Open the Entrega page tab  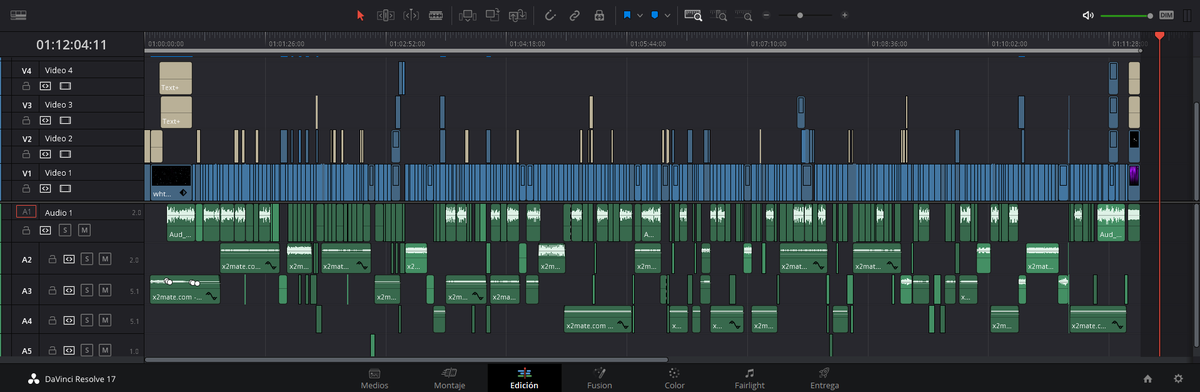pos(825,378)
